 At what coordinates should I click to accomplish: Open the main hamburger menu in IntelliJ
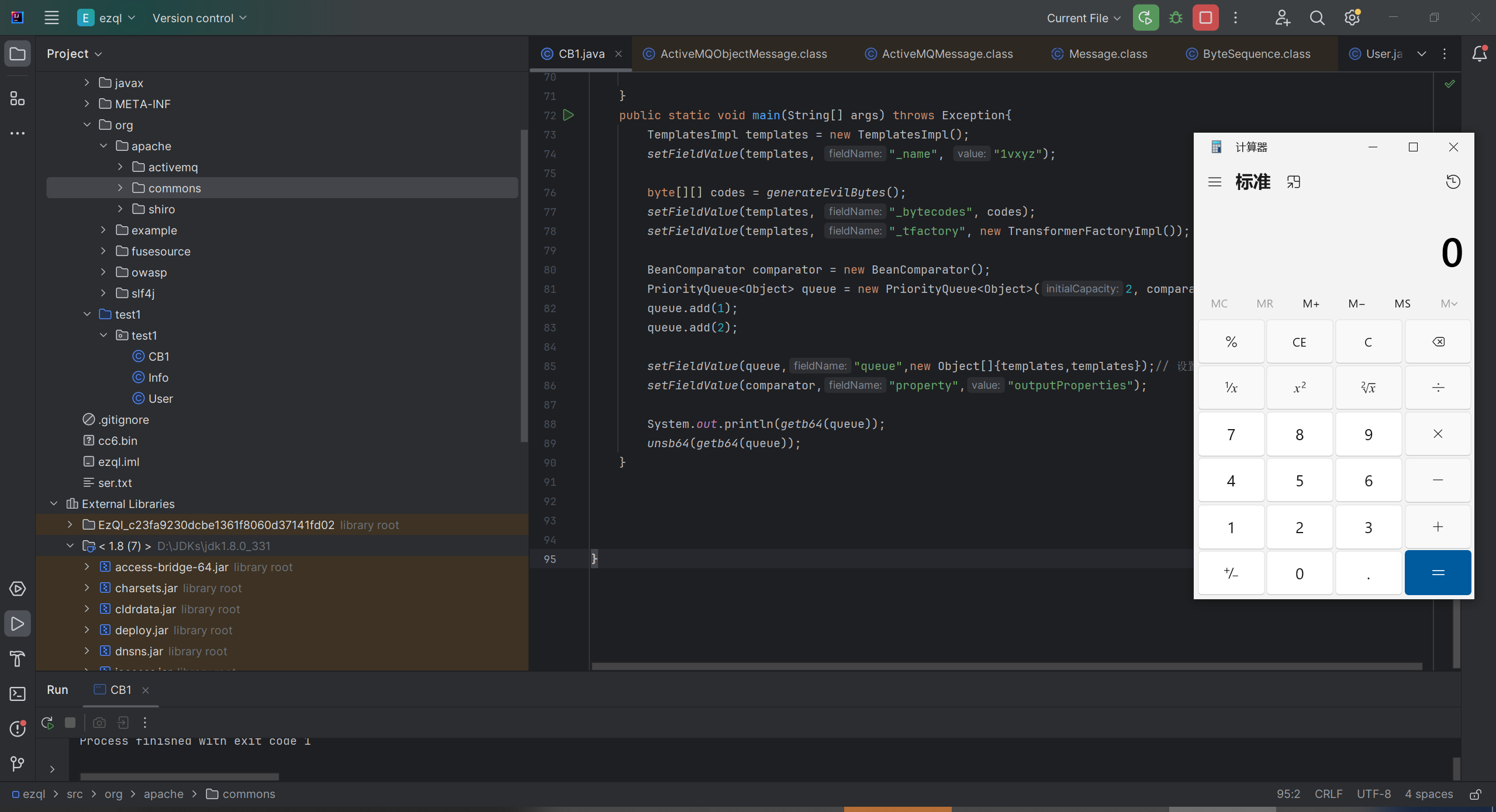pos(51,18)
